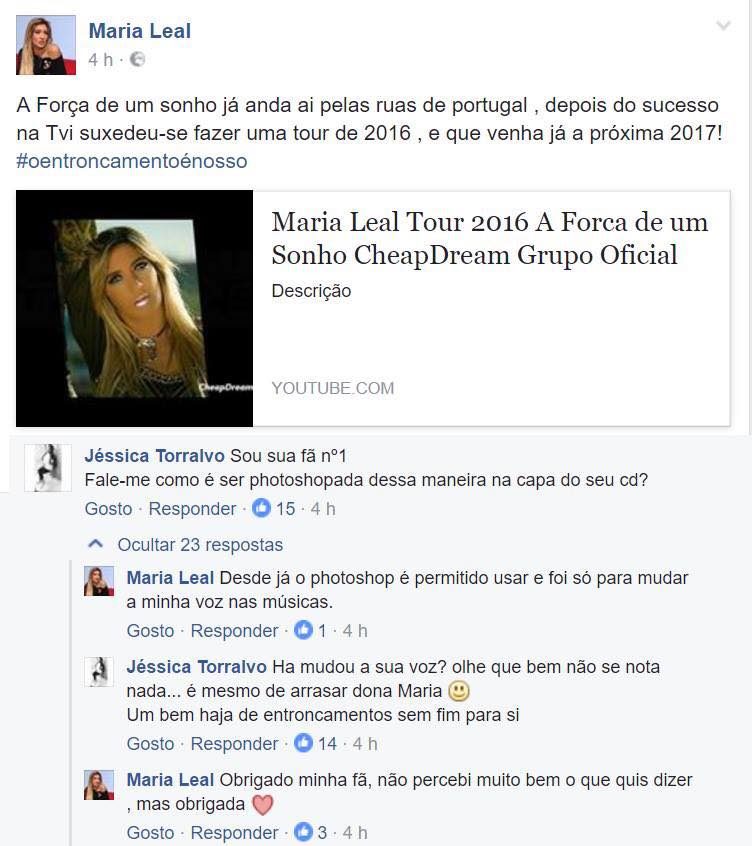752x846 pixels.
Task: Click the like icon showing 1 reaction
Action: 303,630
